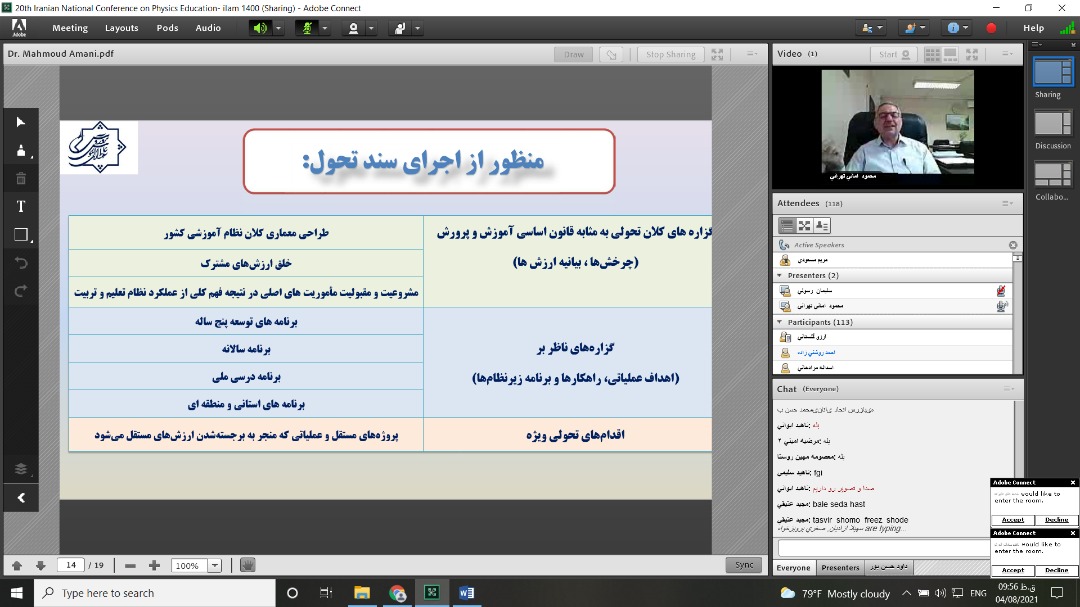
Task: Go to the next PDF page arrow
Action: pyautogui.click(x=40, y=565)
